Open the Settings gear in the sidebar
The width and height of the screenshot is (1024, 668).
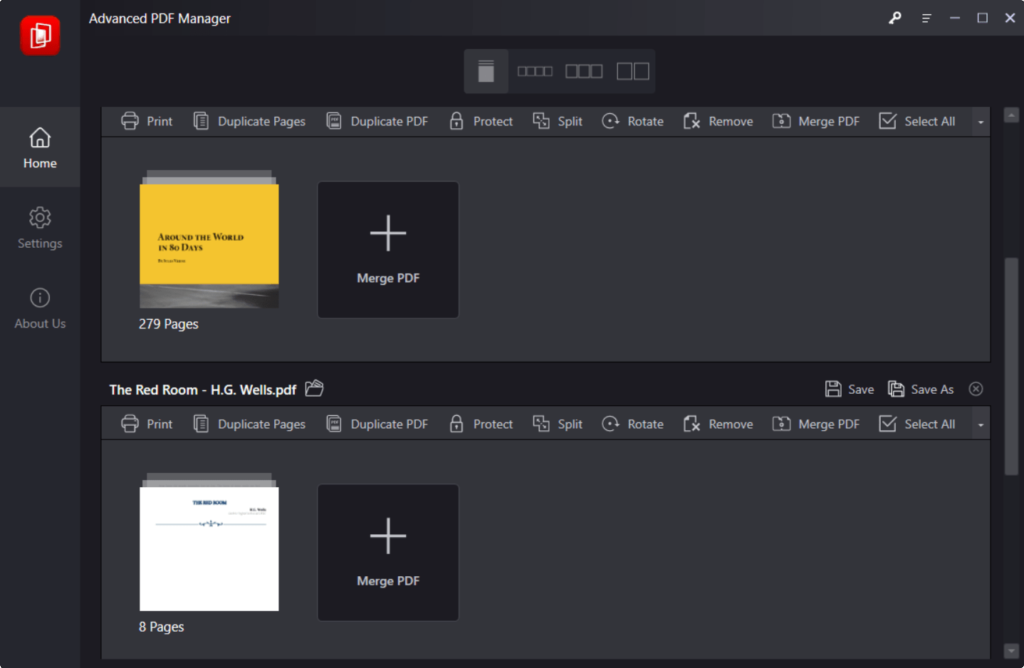pos(40,228)
